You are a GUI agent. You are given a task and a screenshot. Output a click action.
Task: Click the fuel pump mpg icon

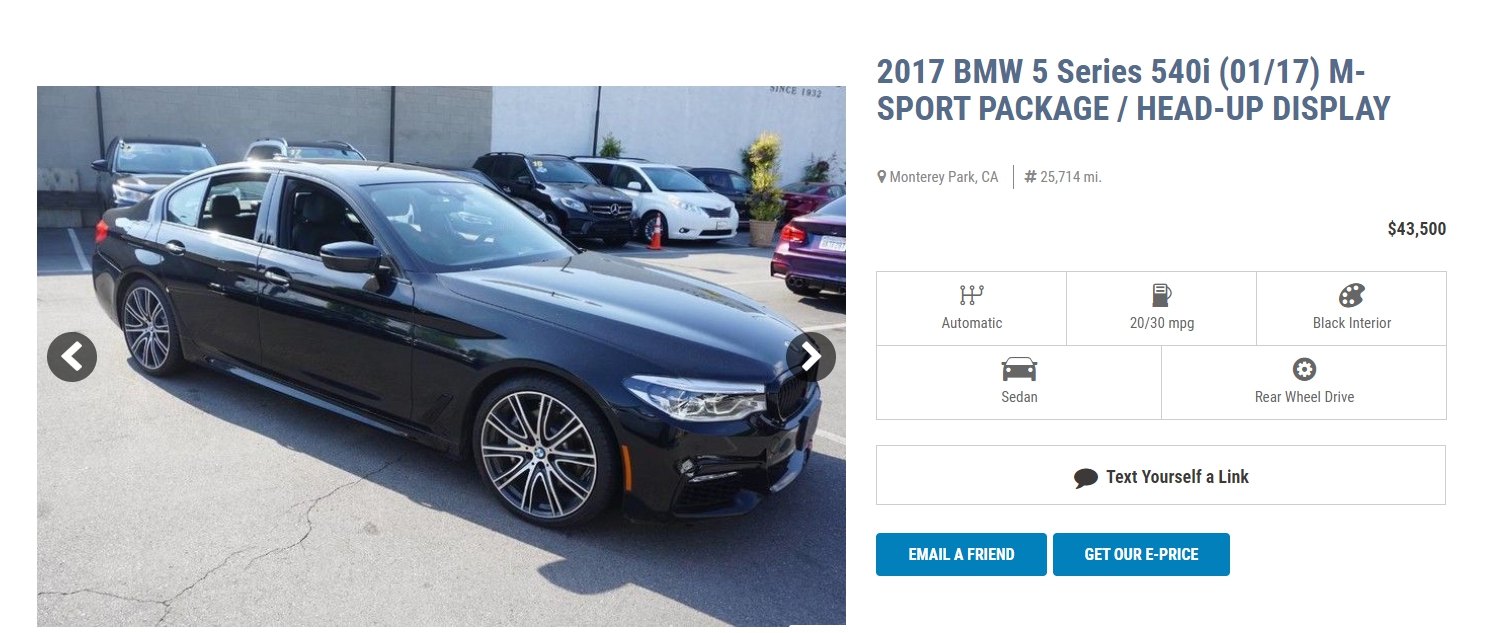tap(1161, 295)
